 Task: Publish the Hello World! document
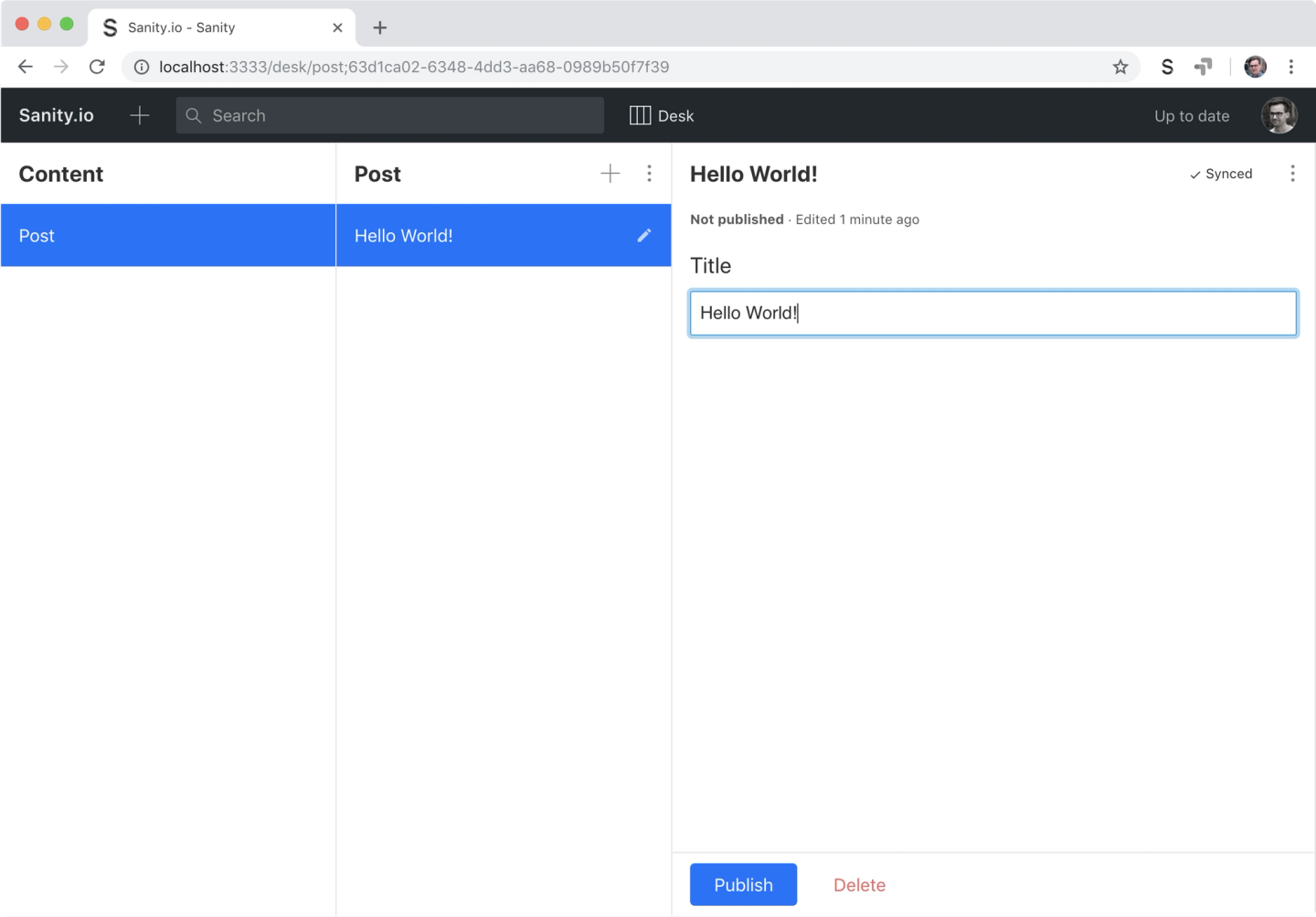point(743,884)
